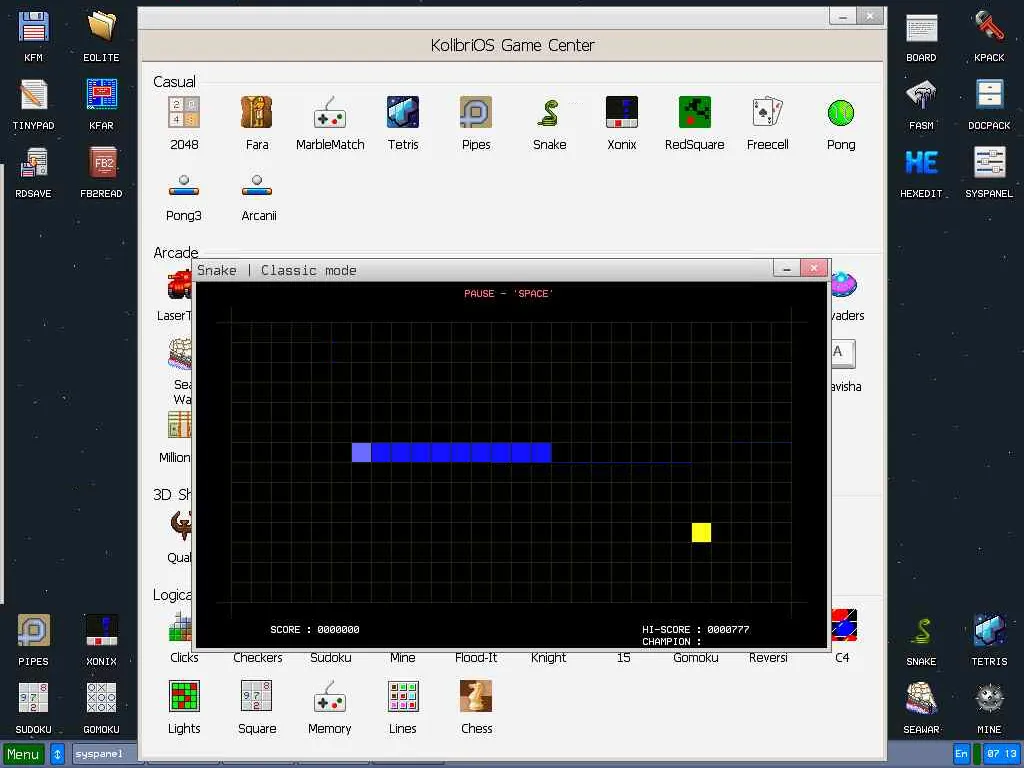Launch the PIPES desktop shortcut
The width and height of the screenshot is (1024, 768).
(33, 631)
